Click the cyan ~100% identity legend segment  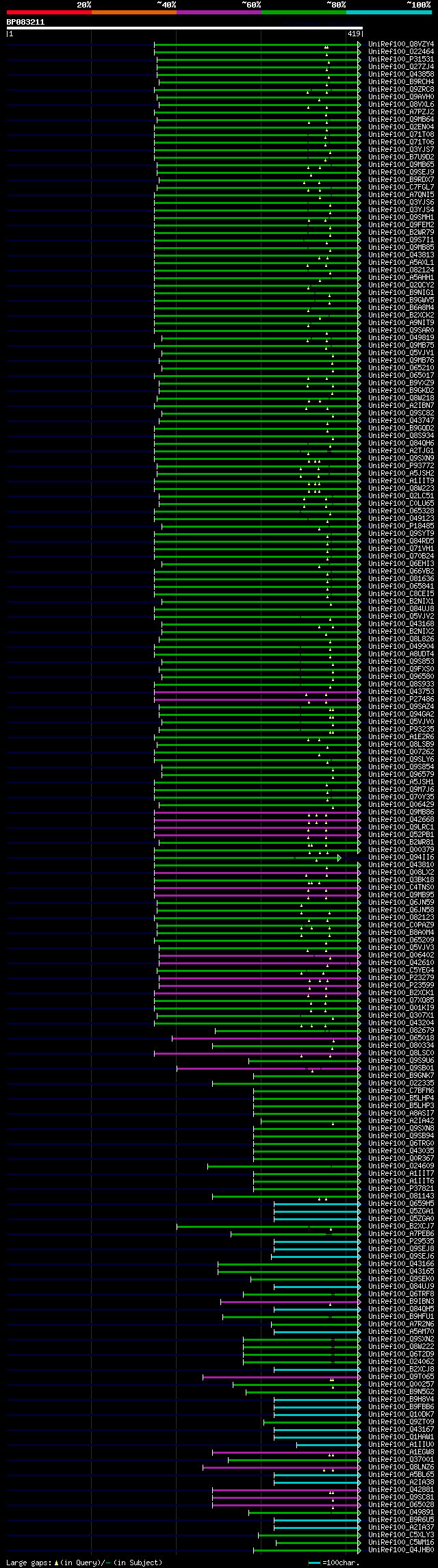tap(389, 12)
